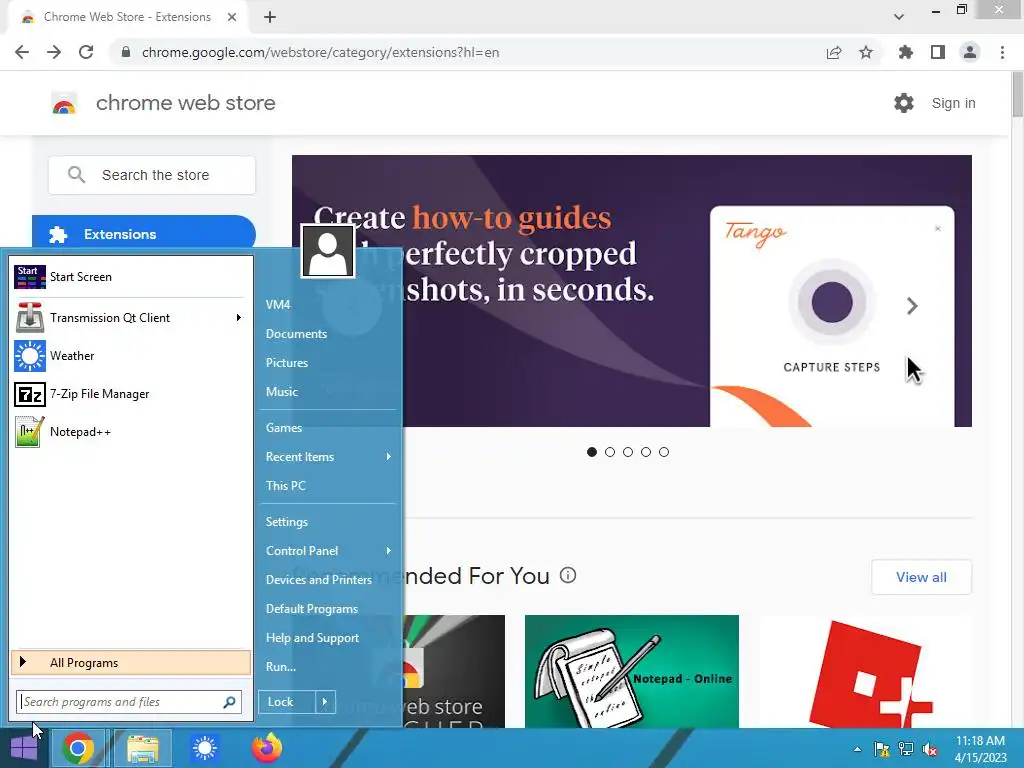Click Sign in on Web Store
This screenshot has width=1024, height=768.
coord(953,103)
